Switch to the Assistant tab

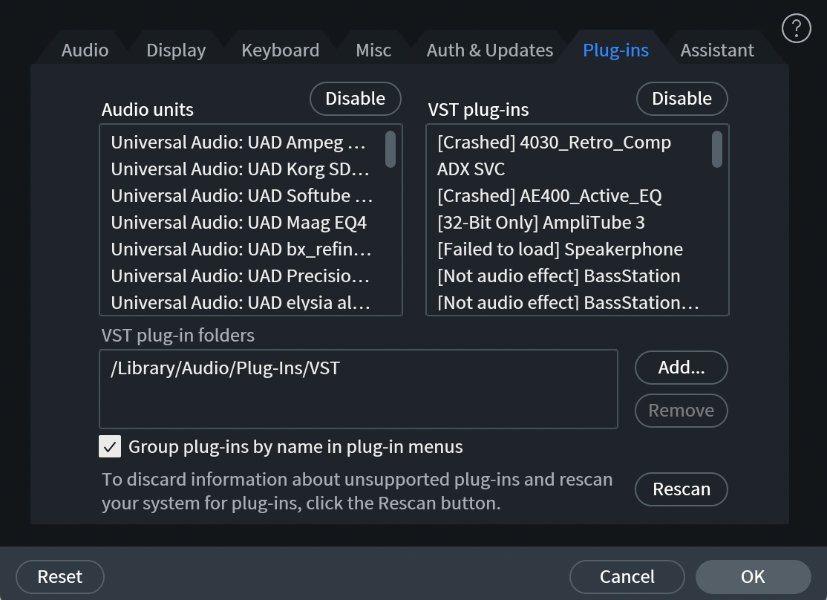click(x=717, y=50)
